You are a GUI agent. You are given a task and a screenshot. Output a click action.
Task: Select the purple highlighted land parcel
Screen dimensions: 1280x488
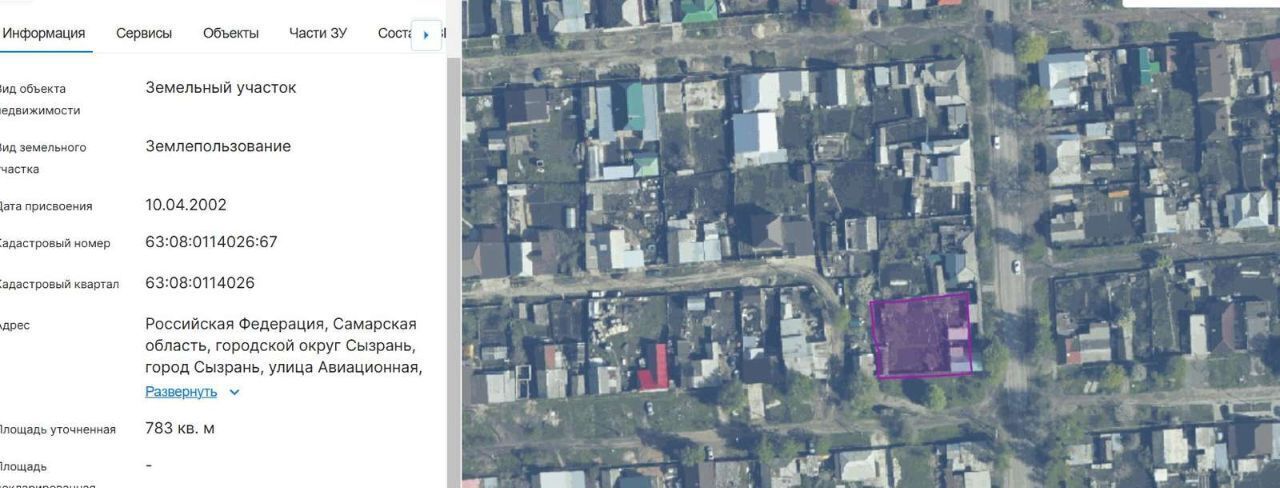tap(918, 337)
